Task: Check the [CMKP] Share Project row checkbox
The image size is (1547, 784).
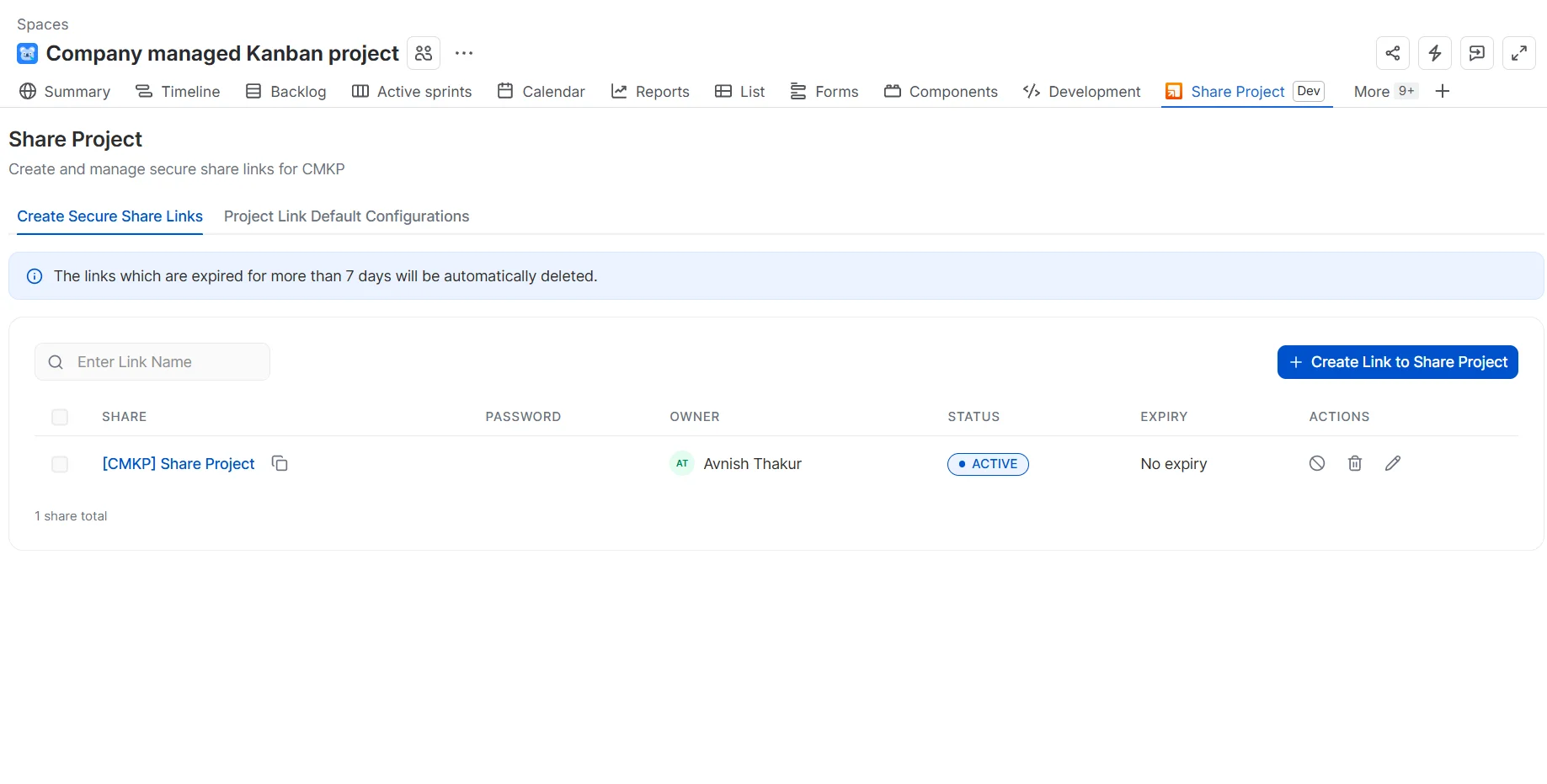Action: pos(60,464)
